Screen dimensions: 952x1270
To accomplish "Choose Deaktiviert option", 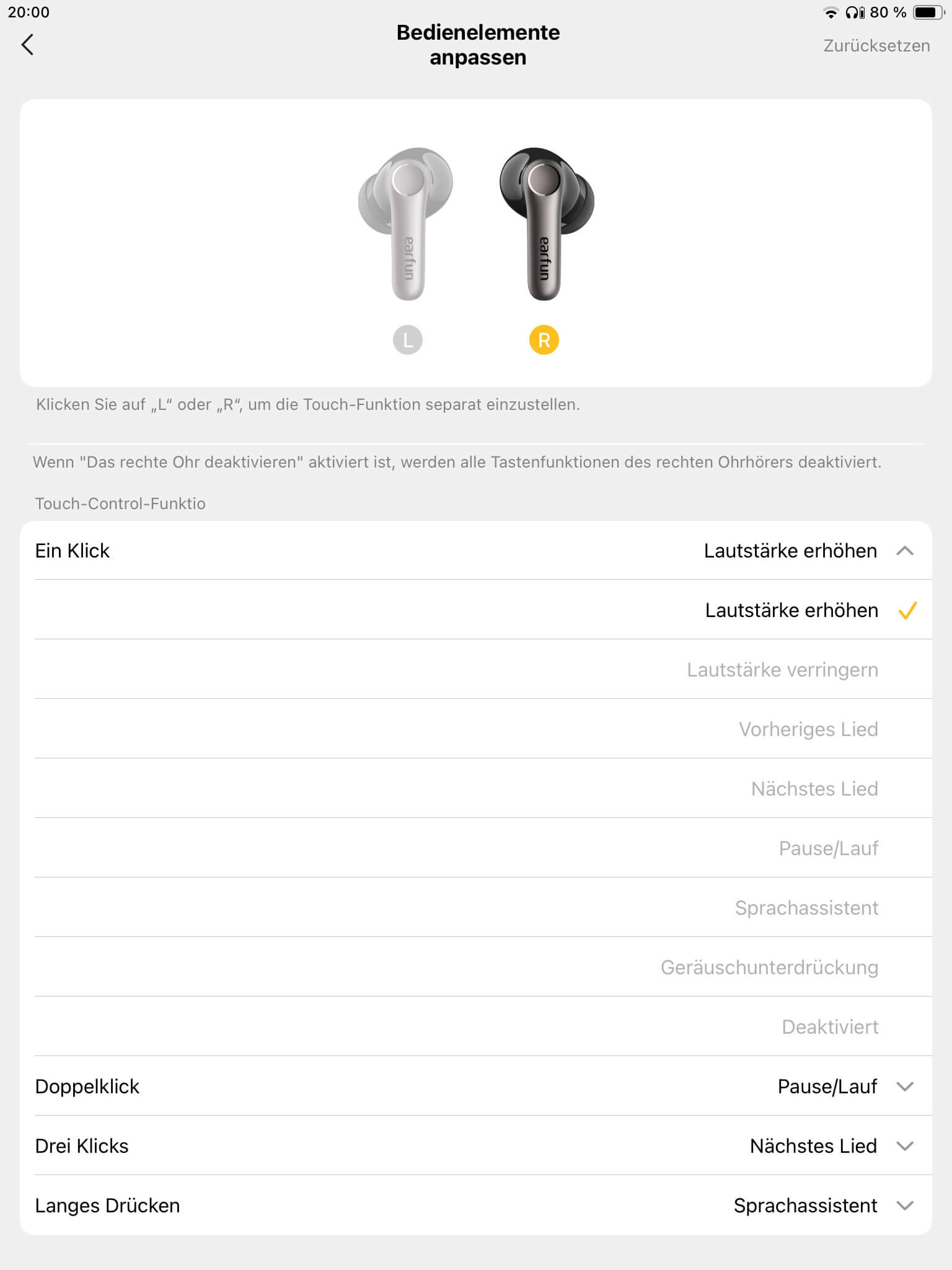I will coord(830,1027).
